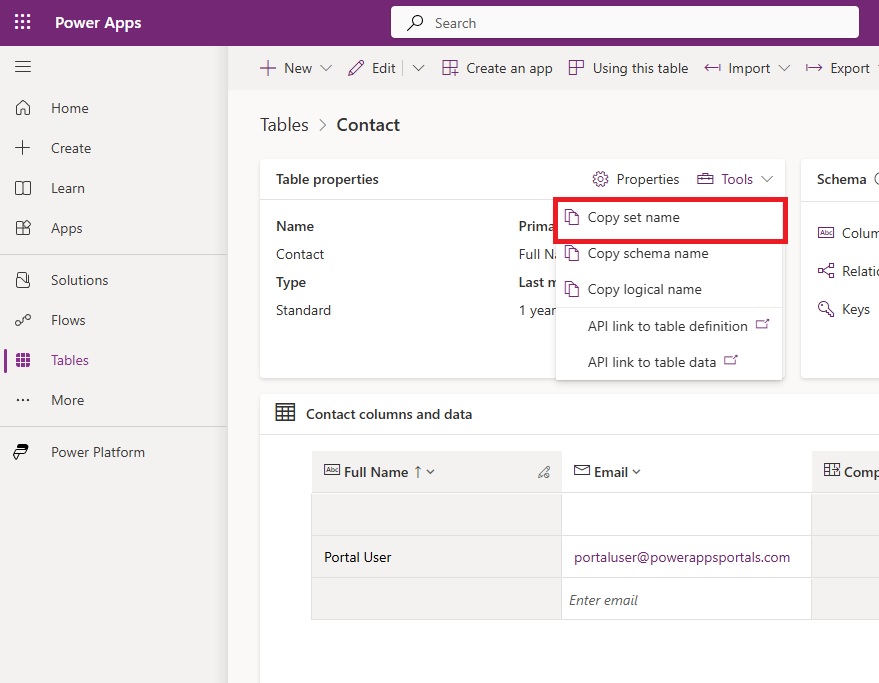Open Apps page from sidebar
879x683 pixels.
coord(67,228)
